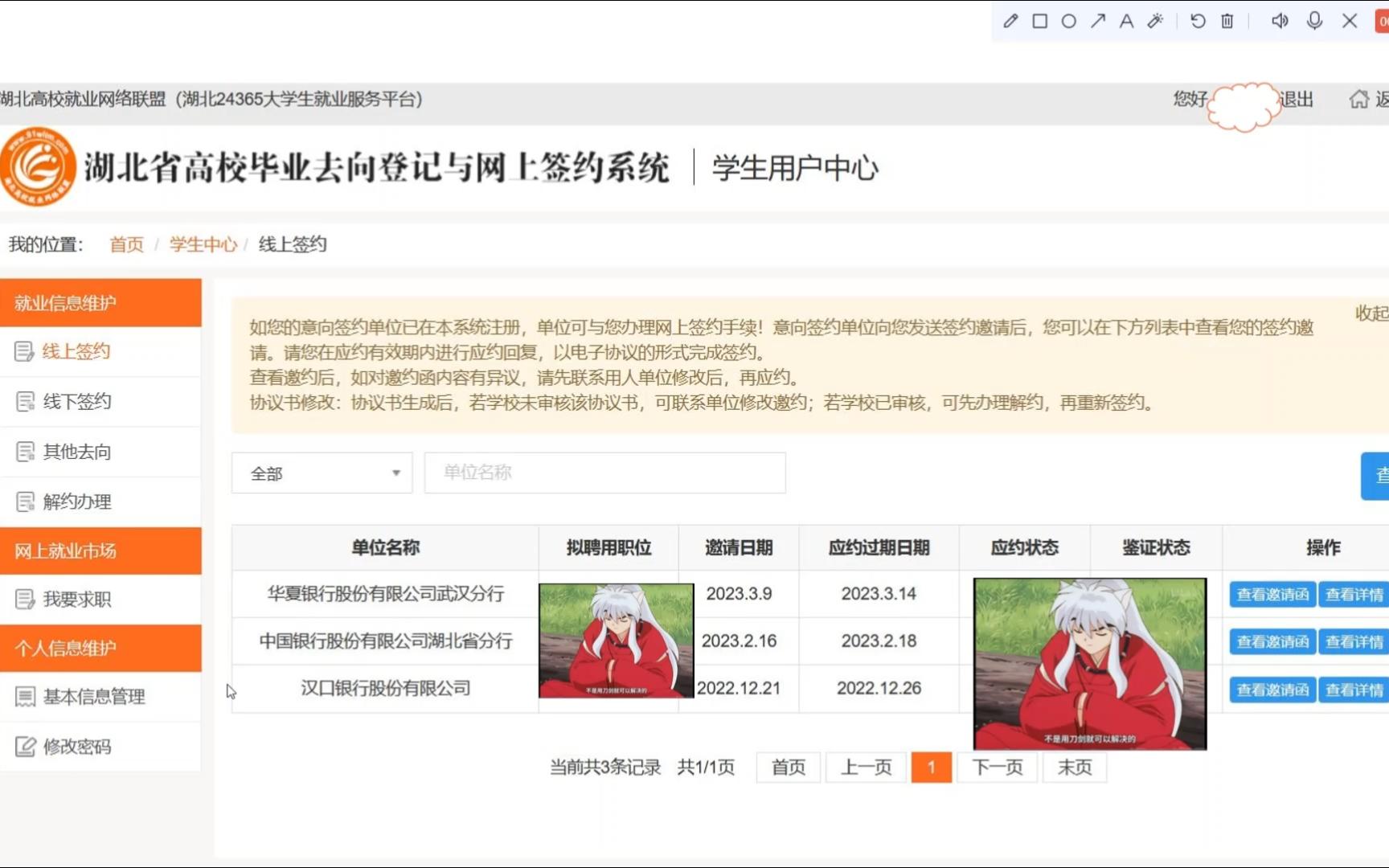Select the magic wand highlighter tool

point(1155,21)
